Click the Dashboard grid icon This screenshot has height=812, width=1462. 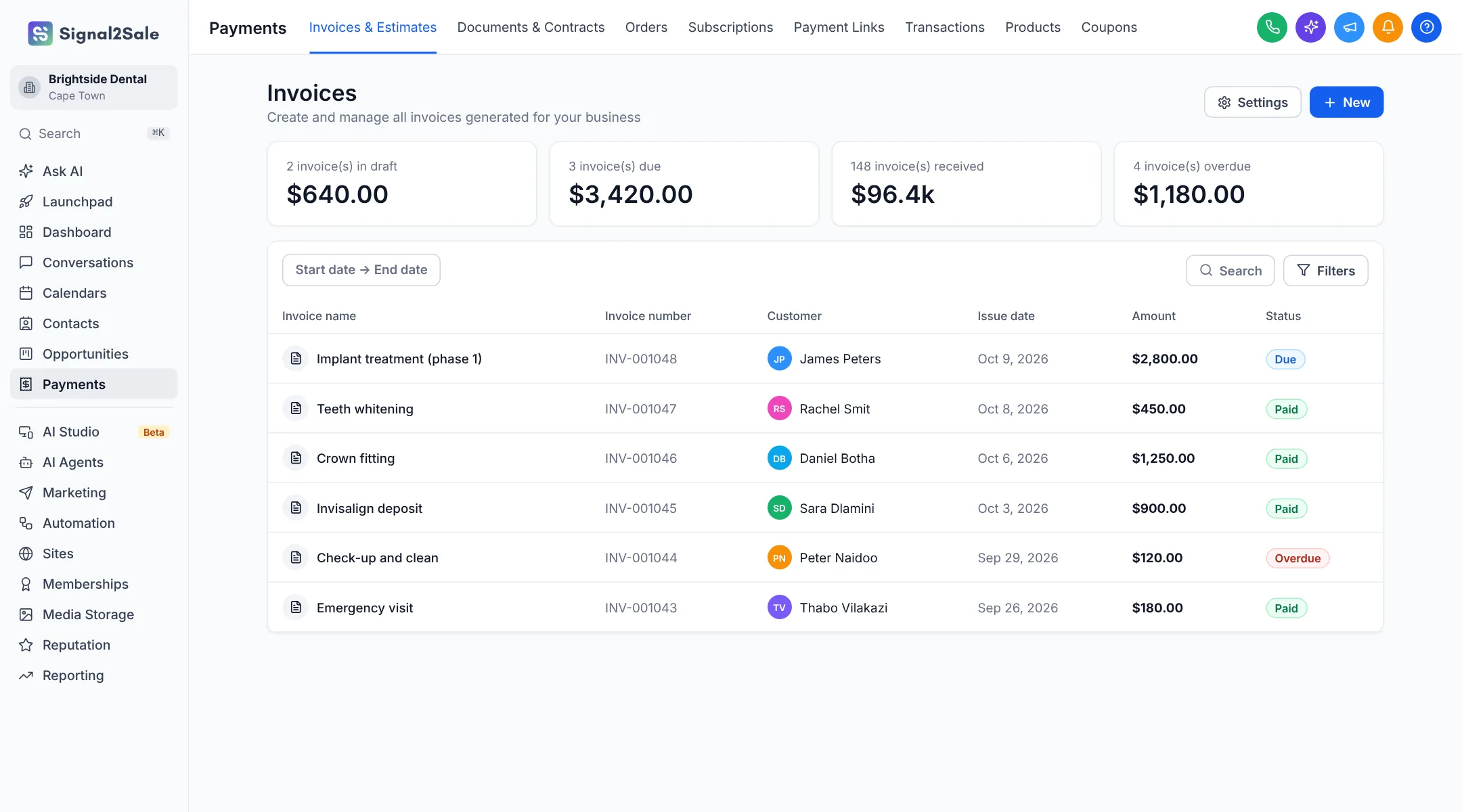click(x=26, y=232)
